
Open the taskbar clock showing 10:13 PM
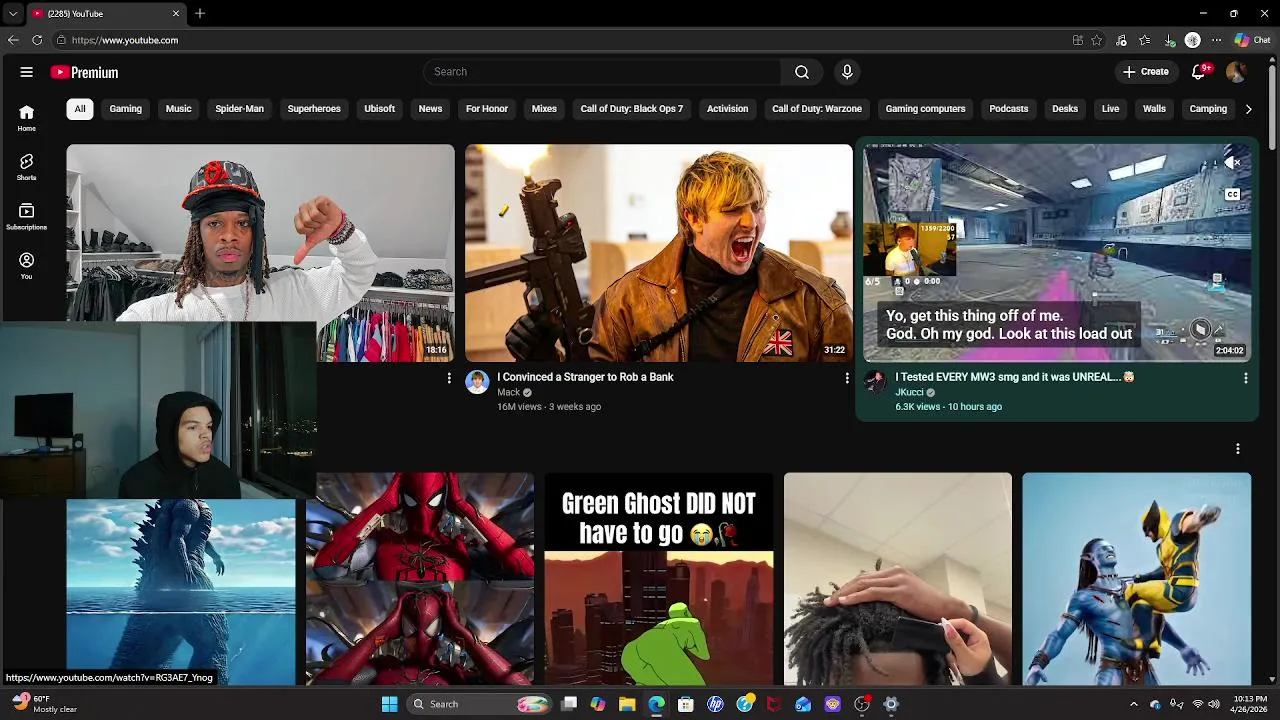pyautogui.click(x=1250, y=704)
